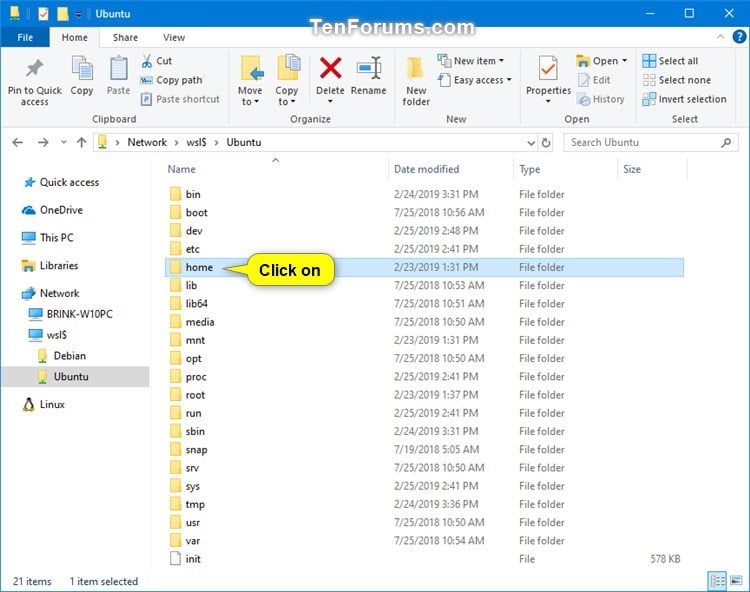Select BRINK-W10PC under Network
This screenshot has width=750, height=592.
(x=70, y=314)
